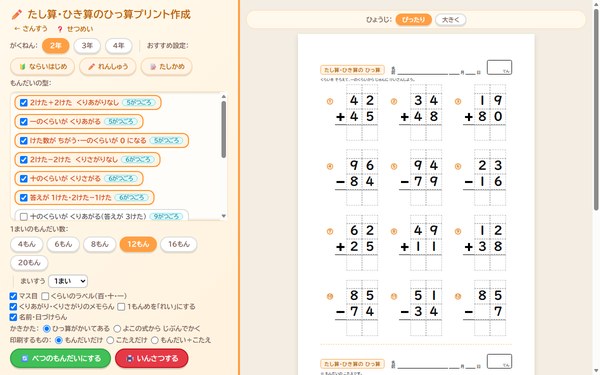Screen dimensions: 600x375
Task: Set problem count to 6もん
Action: tap(63, 244)
